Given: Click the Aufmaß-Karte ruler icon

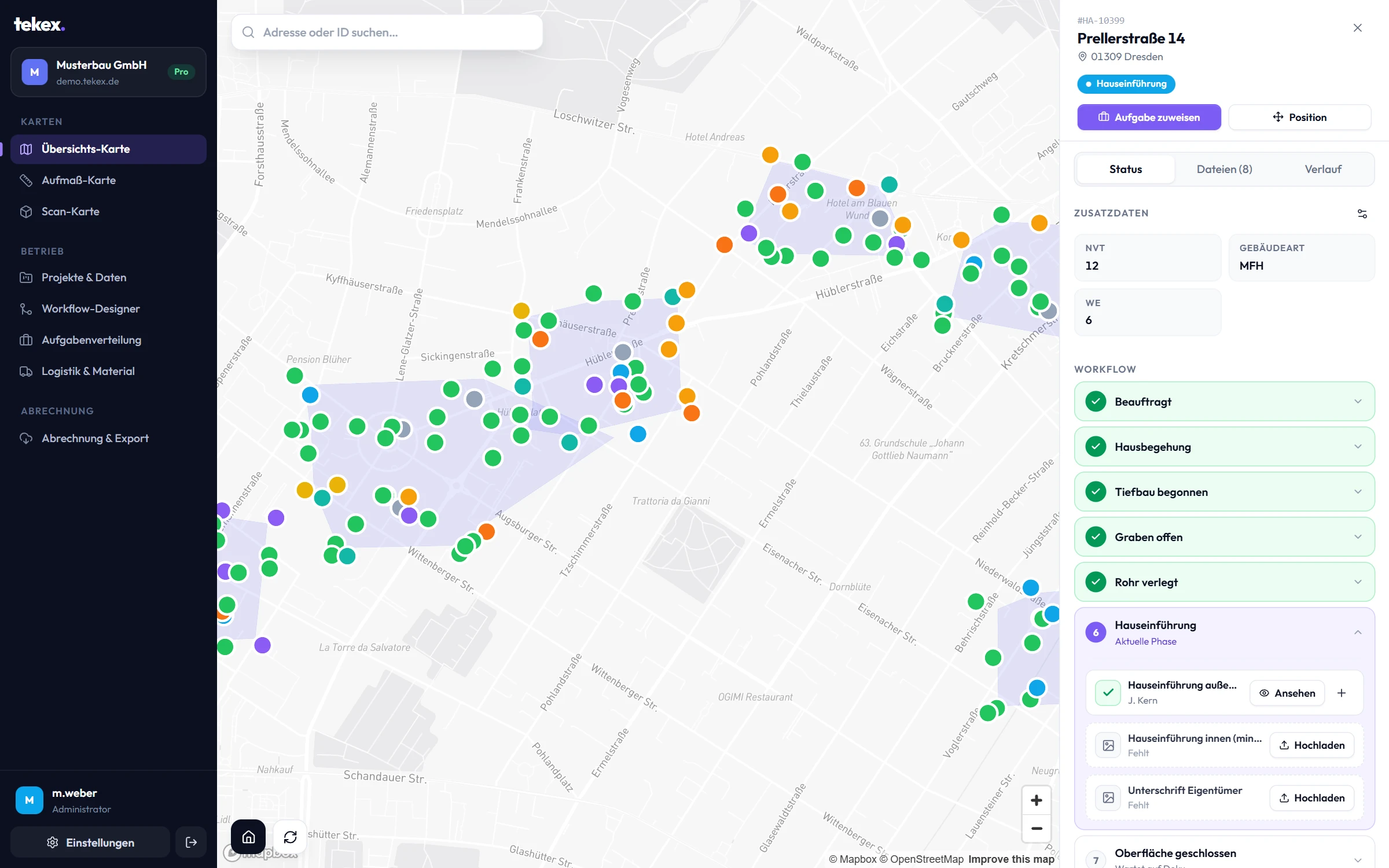Looking at the screenshot, I should [x=26, y=180].
